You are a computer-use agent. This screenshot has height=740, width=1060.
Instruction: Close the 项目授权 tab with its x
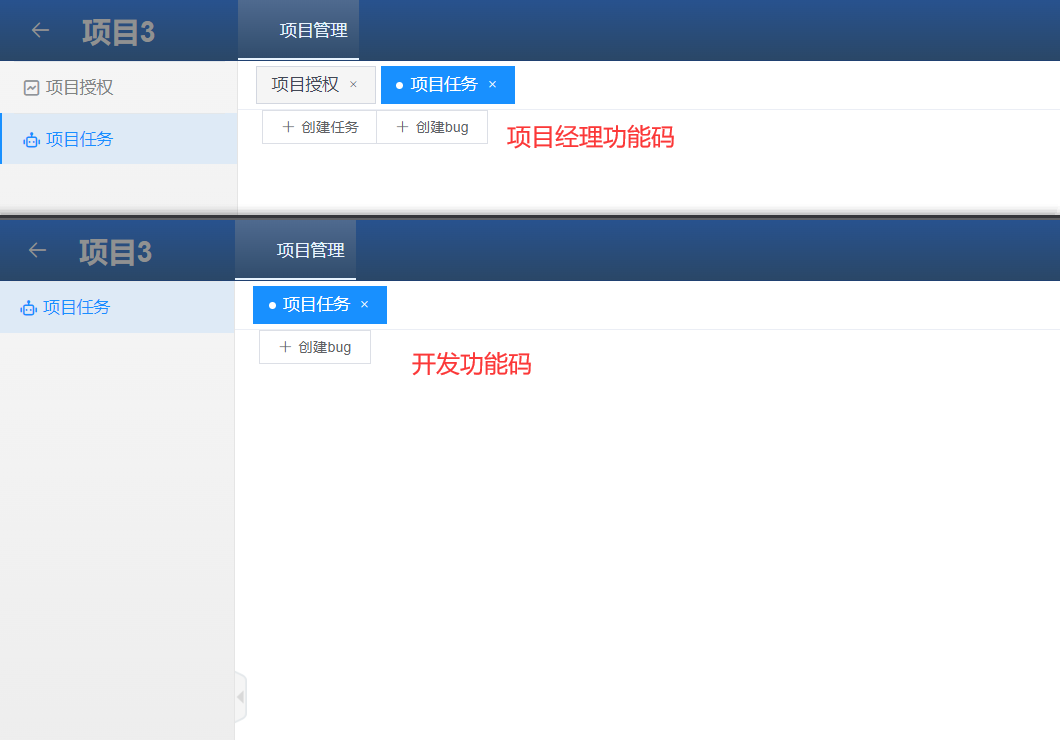(x=353, y=85)
